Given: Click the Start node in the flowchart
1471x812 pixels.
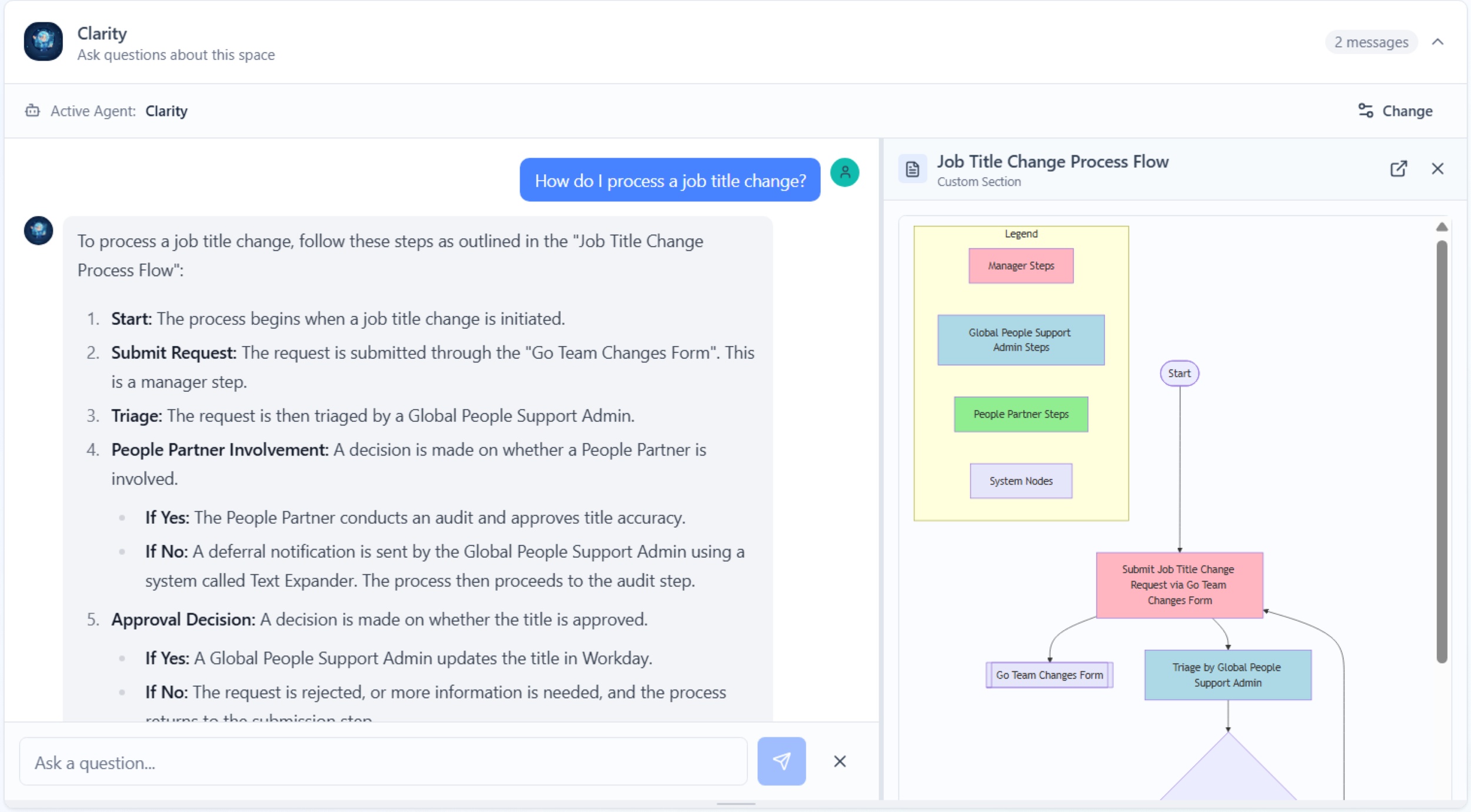Looking at the screenshot, I should (1179, 374).
